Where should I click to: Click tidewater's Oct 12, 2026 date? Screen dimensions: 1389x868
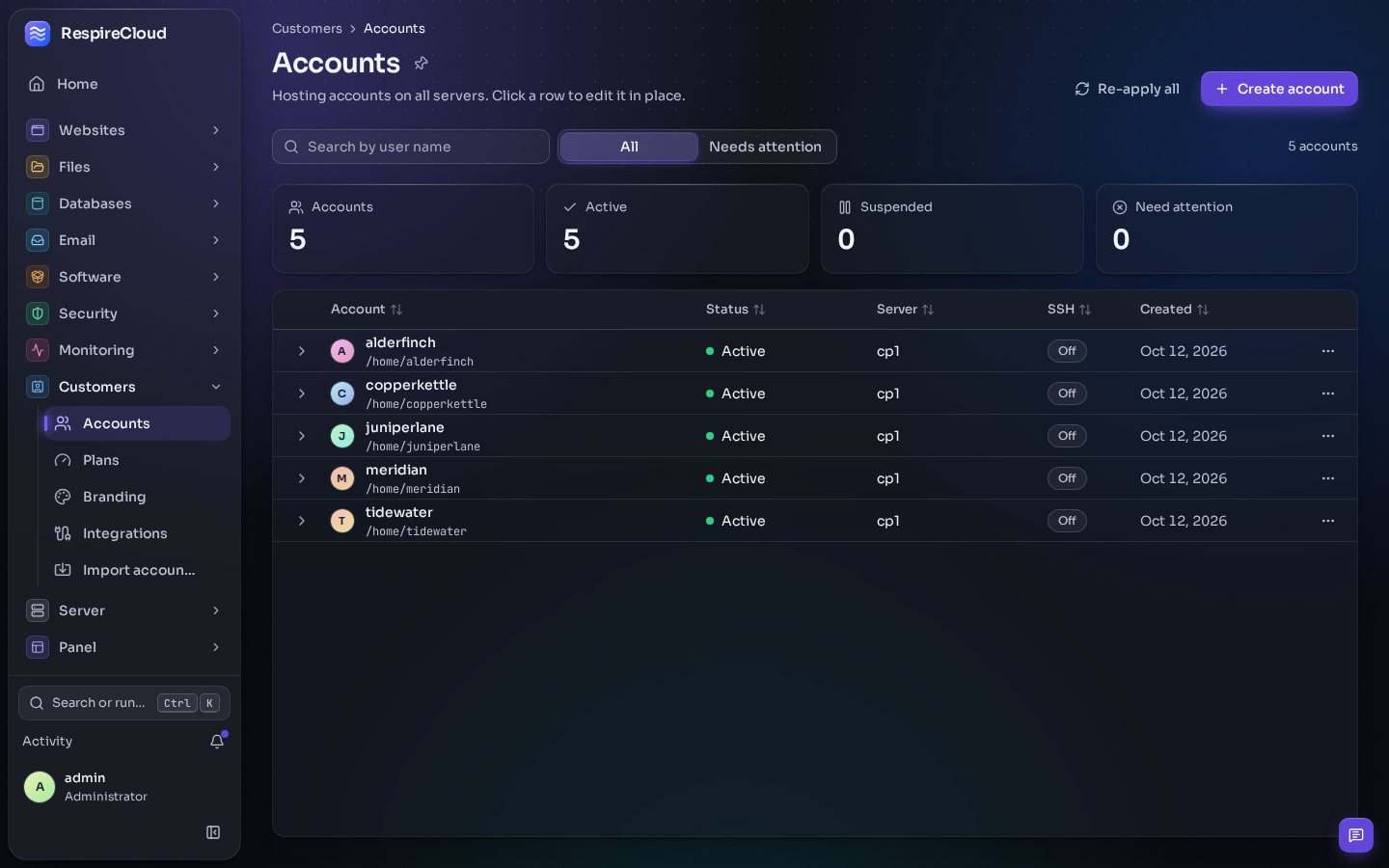pyautogui.click(x=1184, y=521)
